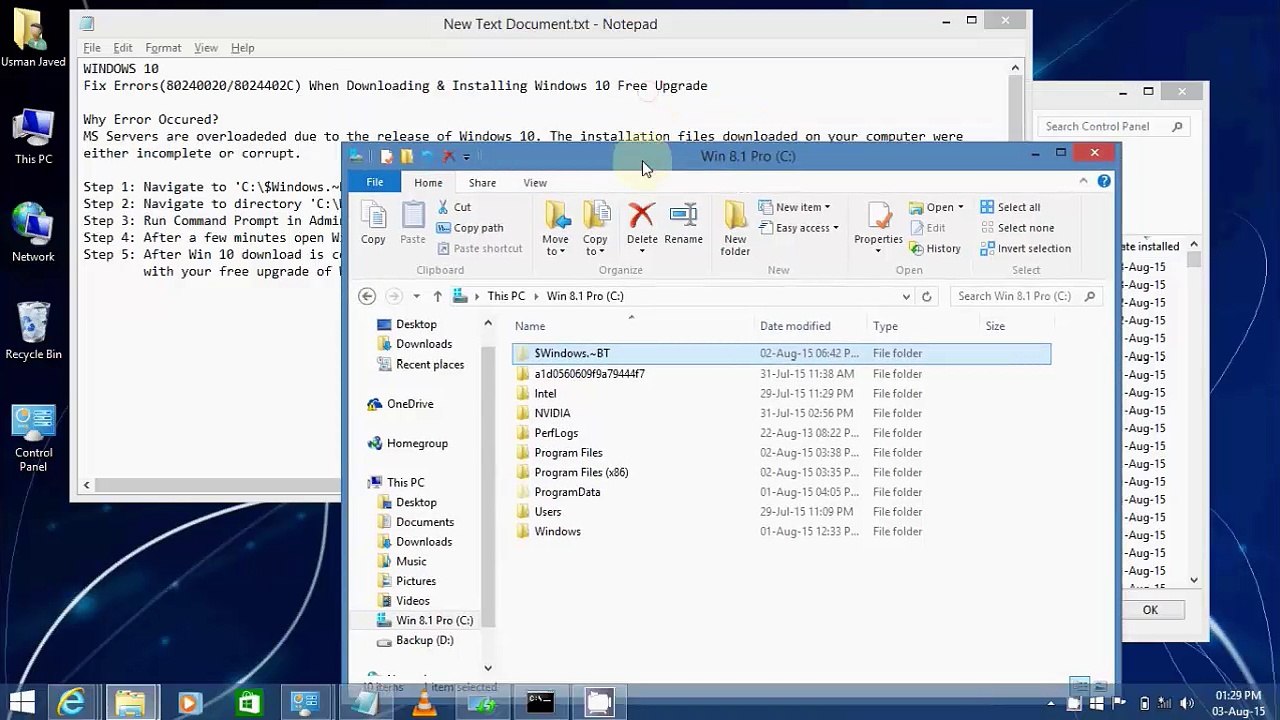Switch to the Share ribbon tab

coord(482,183)
